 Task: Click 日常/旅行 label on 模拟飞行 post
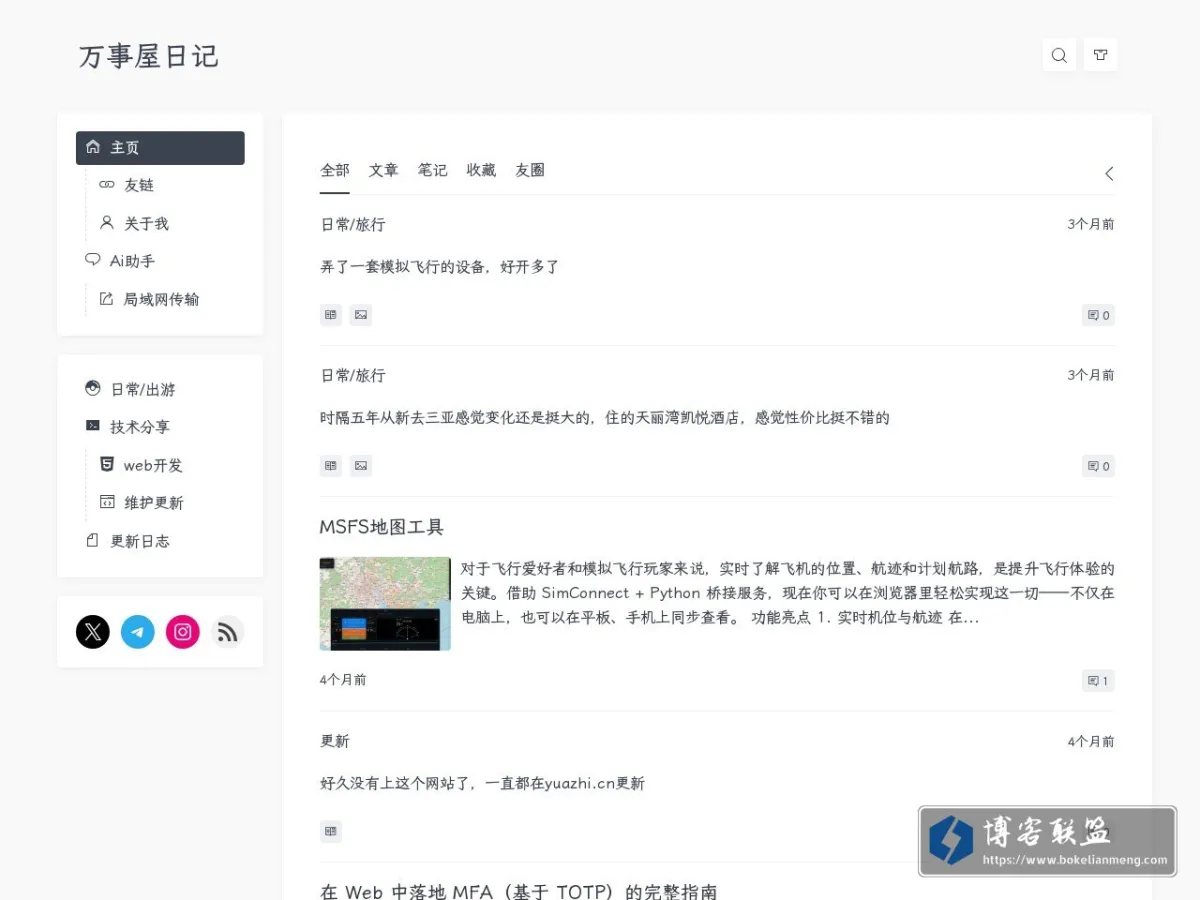(x=352, y=225)
